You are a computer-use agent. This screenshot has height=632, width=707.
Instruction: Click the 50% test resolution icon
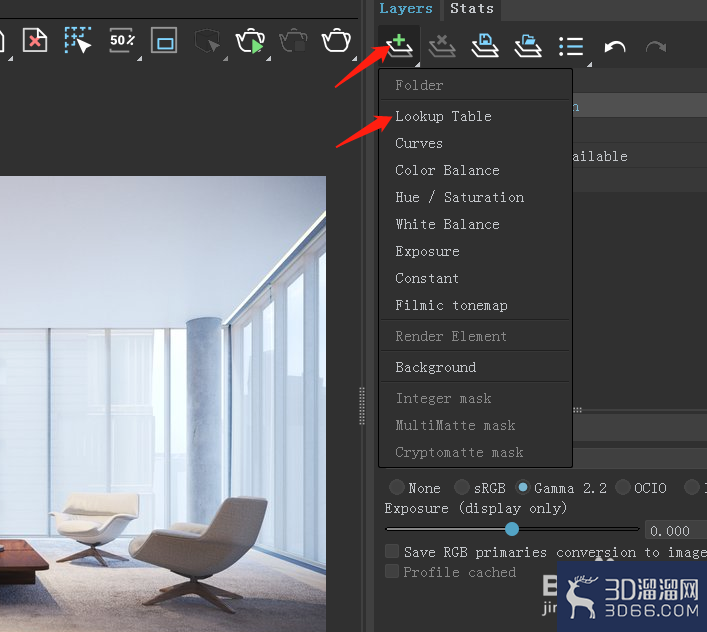coord(122,40)
